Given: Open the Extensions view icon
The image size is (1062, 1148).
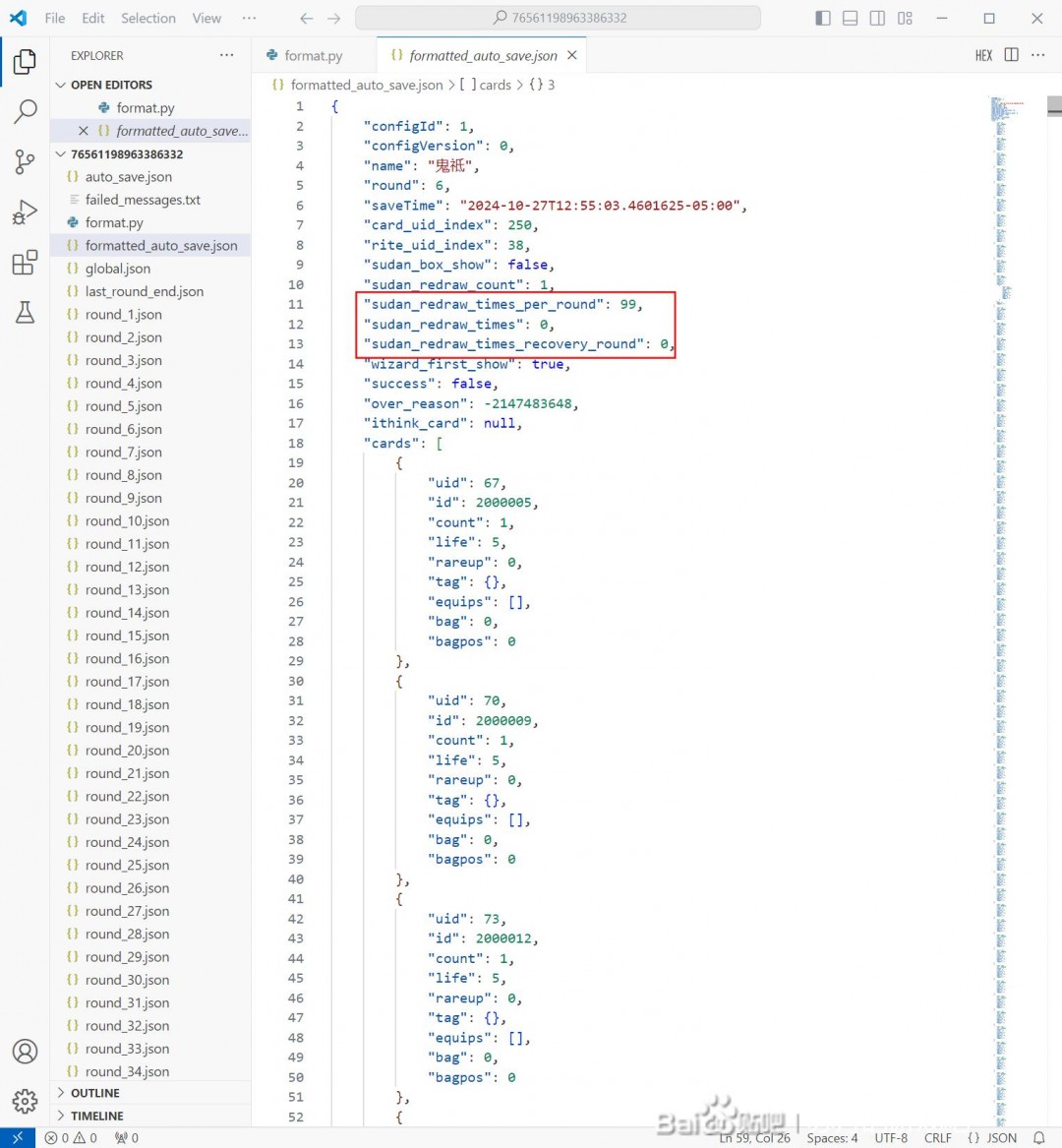Looking at the screenshot, I should pos(25,262).
